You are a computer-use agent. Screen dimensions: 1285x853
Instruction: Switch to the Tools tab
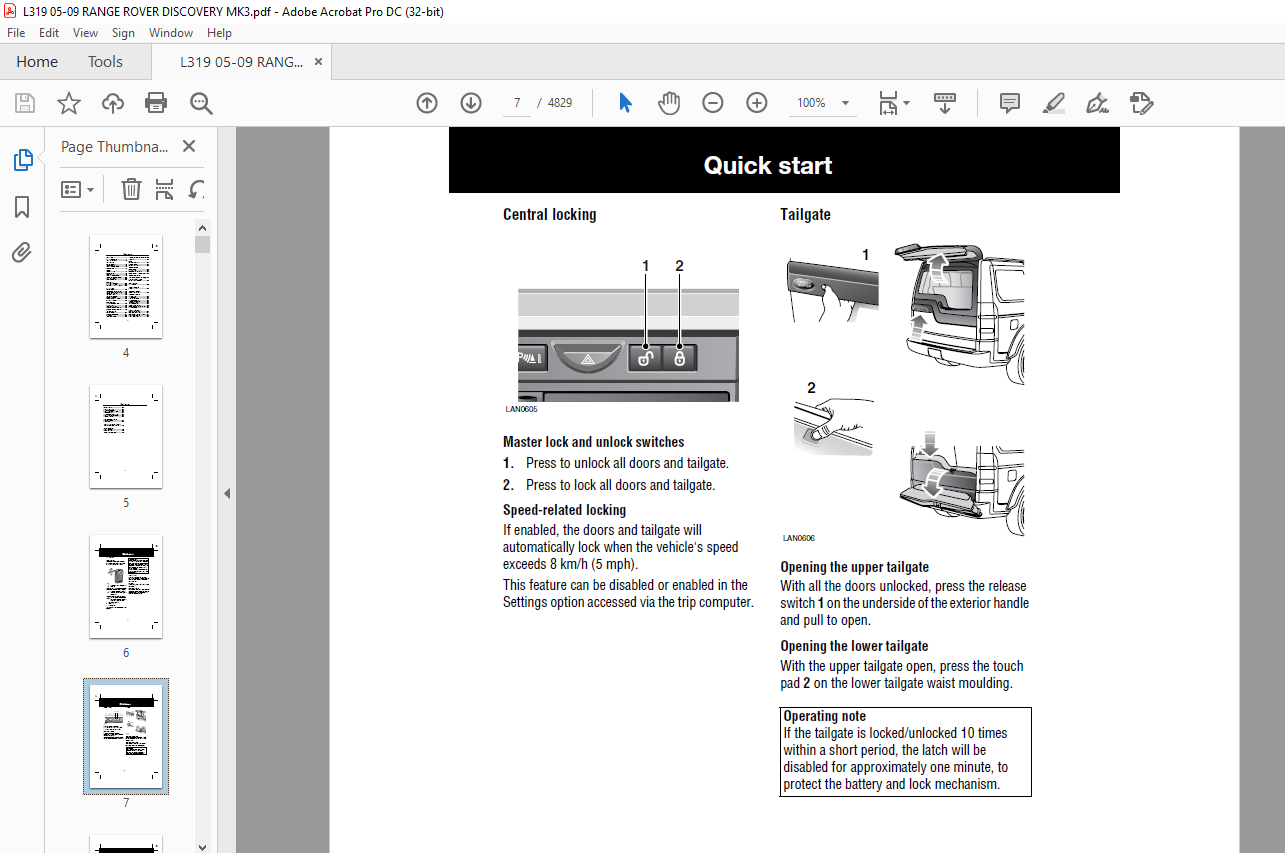105,61
